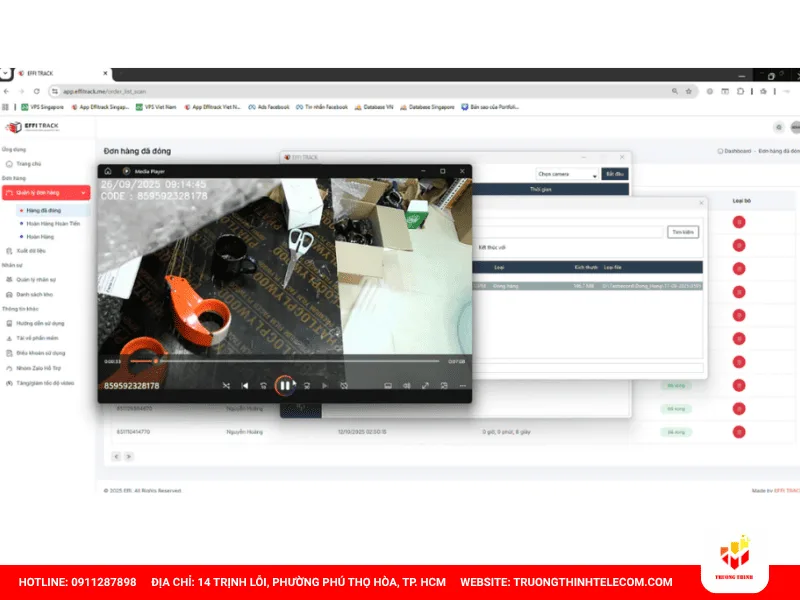This screenshot has height=600, width=800.
Task: Select the EFFI TRACK browser tab
Action: point(61,73)
